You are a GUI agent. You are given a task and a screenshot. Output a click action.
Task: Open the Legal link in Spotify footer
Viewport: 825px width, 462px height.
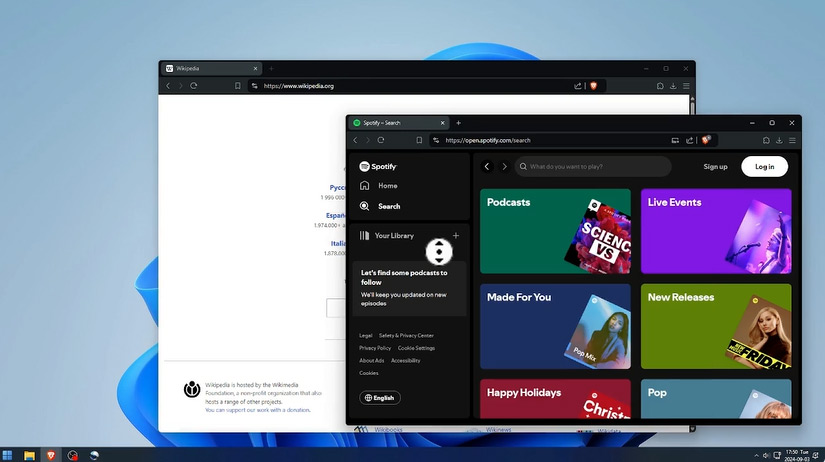click(366, 335)
